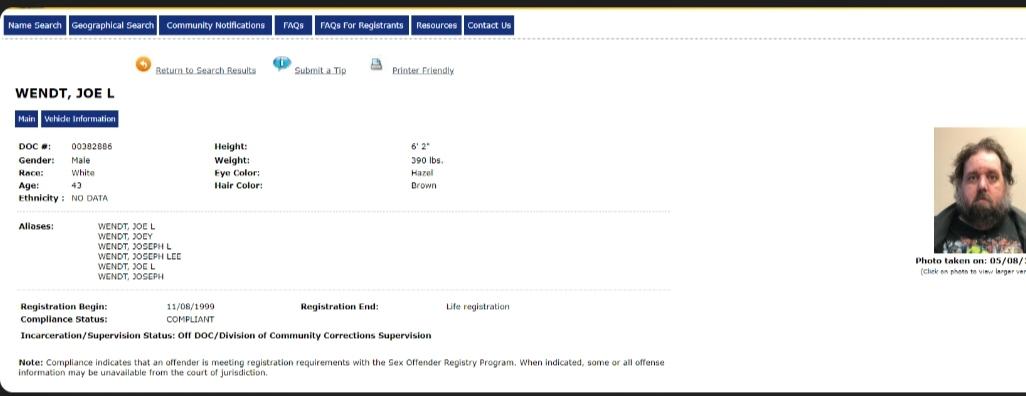Click the blue Submit a Tip speech bubble icon
Screen dimensions: 1026x396
[x=281, y=63]
